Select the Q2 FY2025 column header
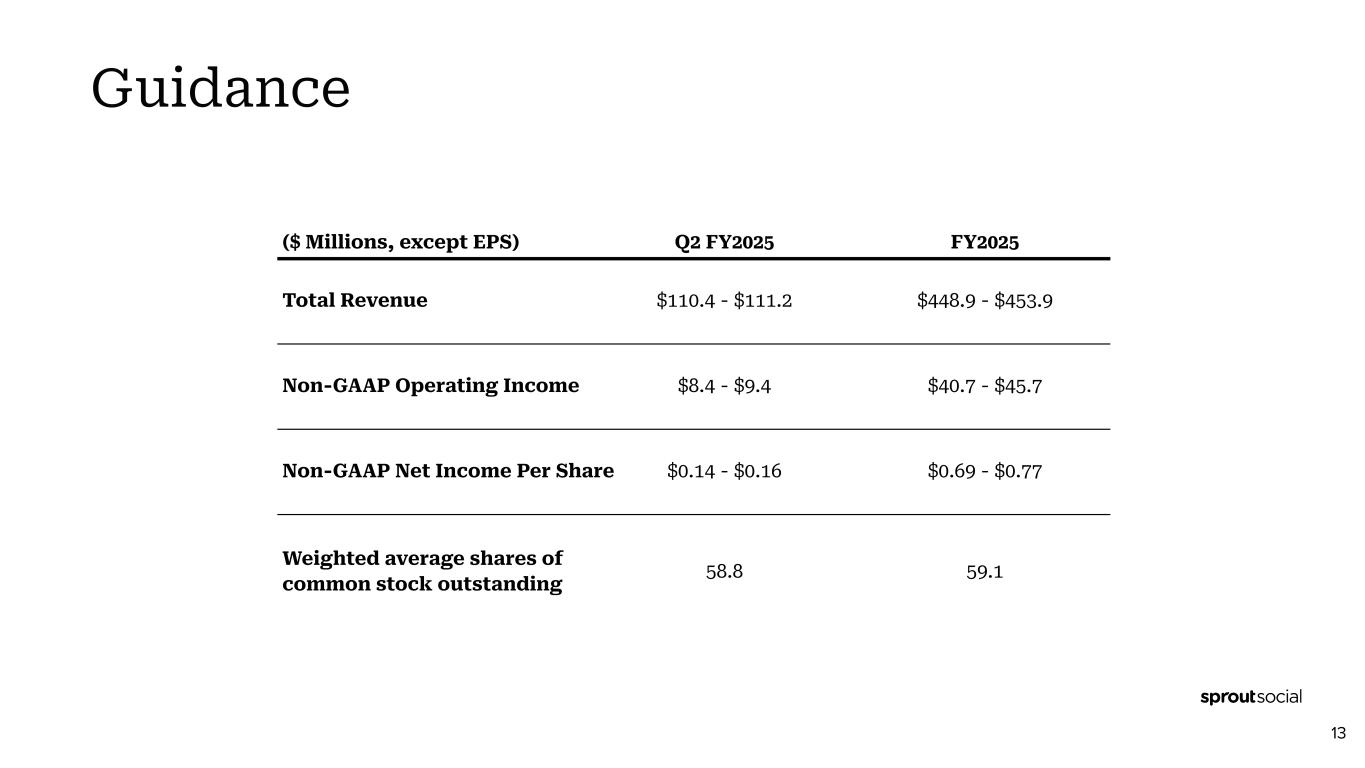 coord(724,242)
